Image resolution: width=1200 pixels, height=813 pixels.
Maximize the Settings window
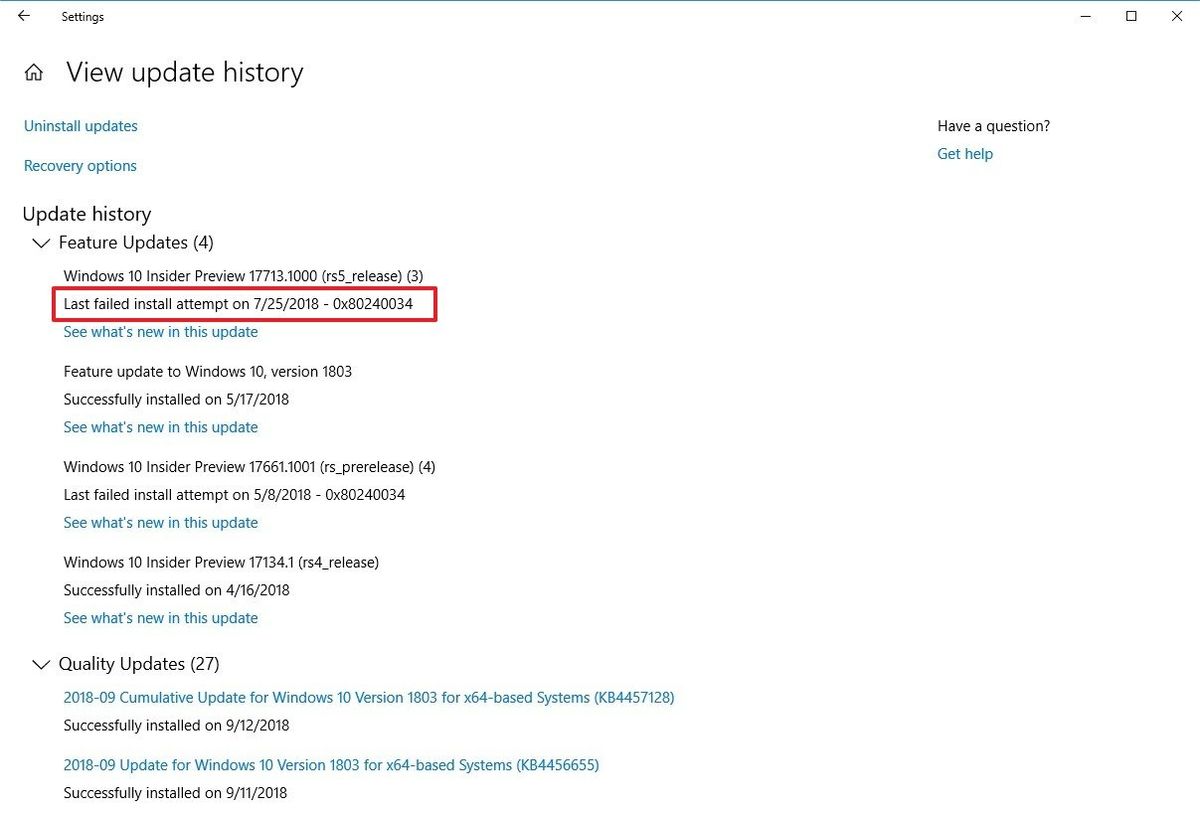[1131, 16]
